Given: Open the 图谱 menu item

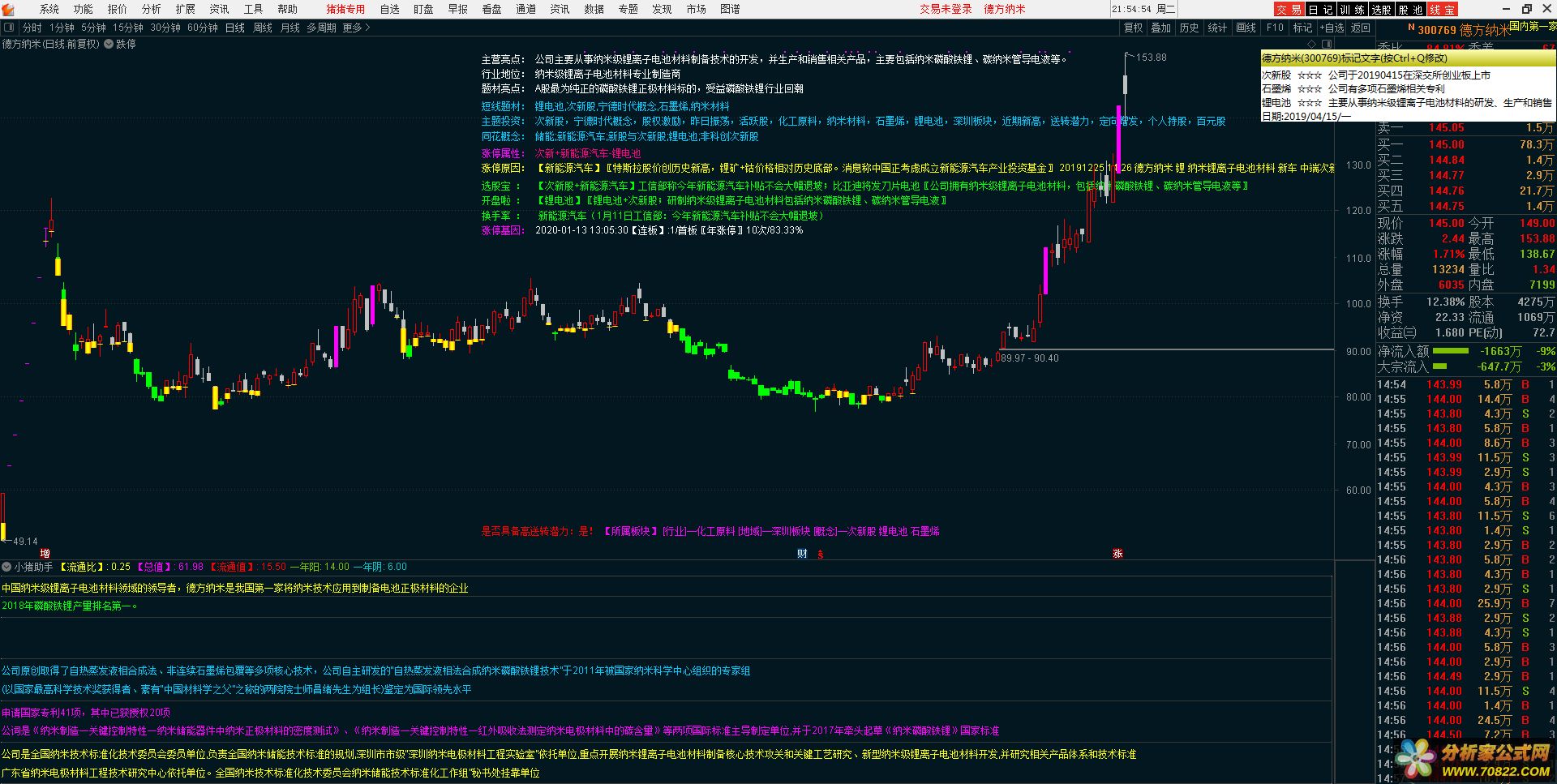Looking at the screenshot, I should click(x=730, y=9).
